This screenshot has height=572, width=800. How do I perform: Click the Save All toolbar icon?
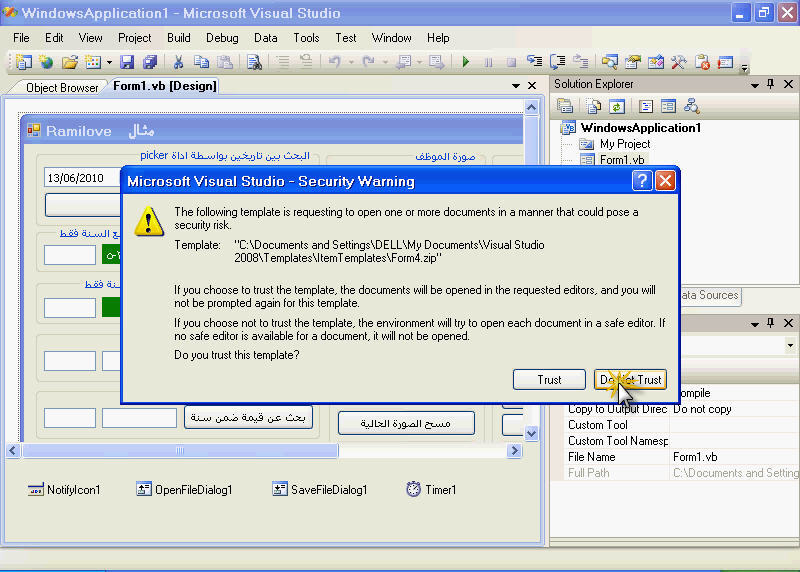click(x=150, y=62)
